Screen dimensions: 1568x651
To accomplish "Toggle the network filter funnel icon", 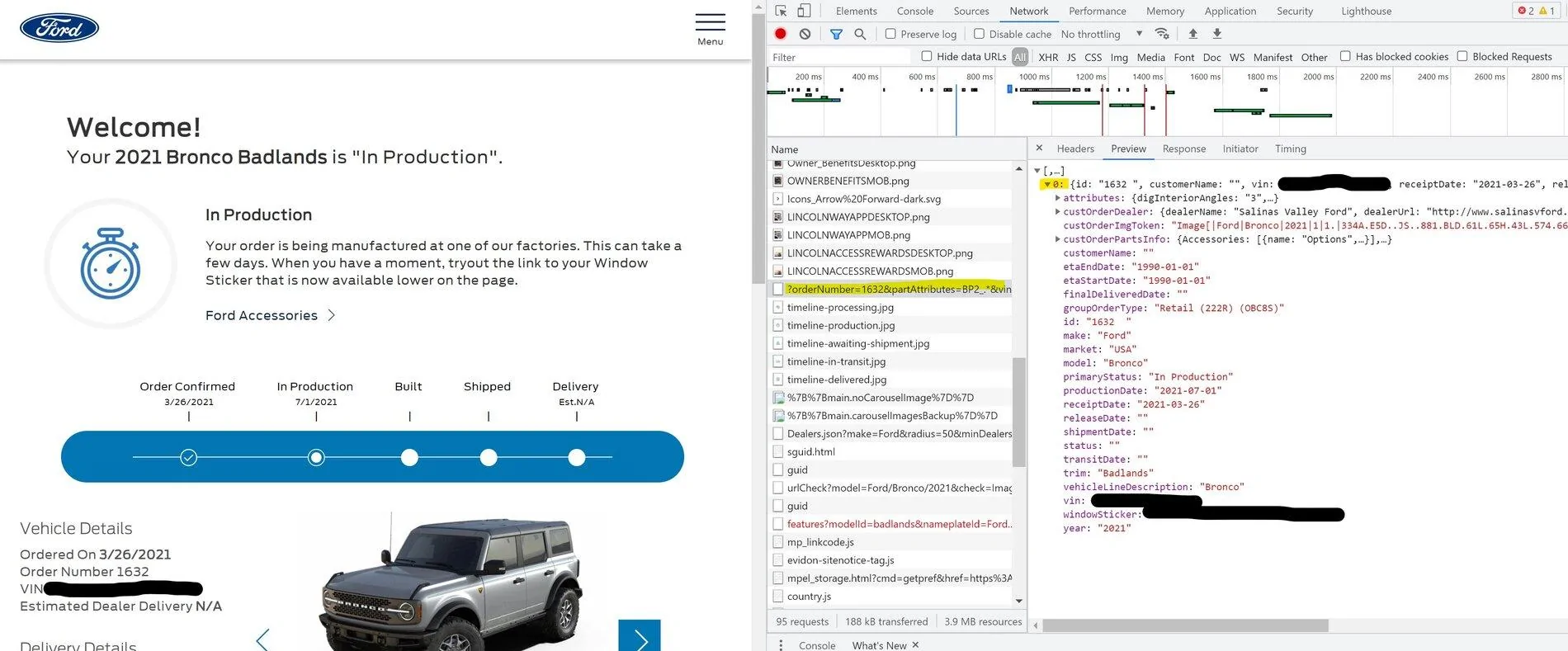I will 836,34.
